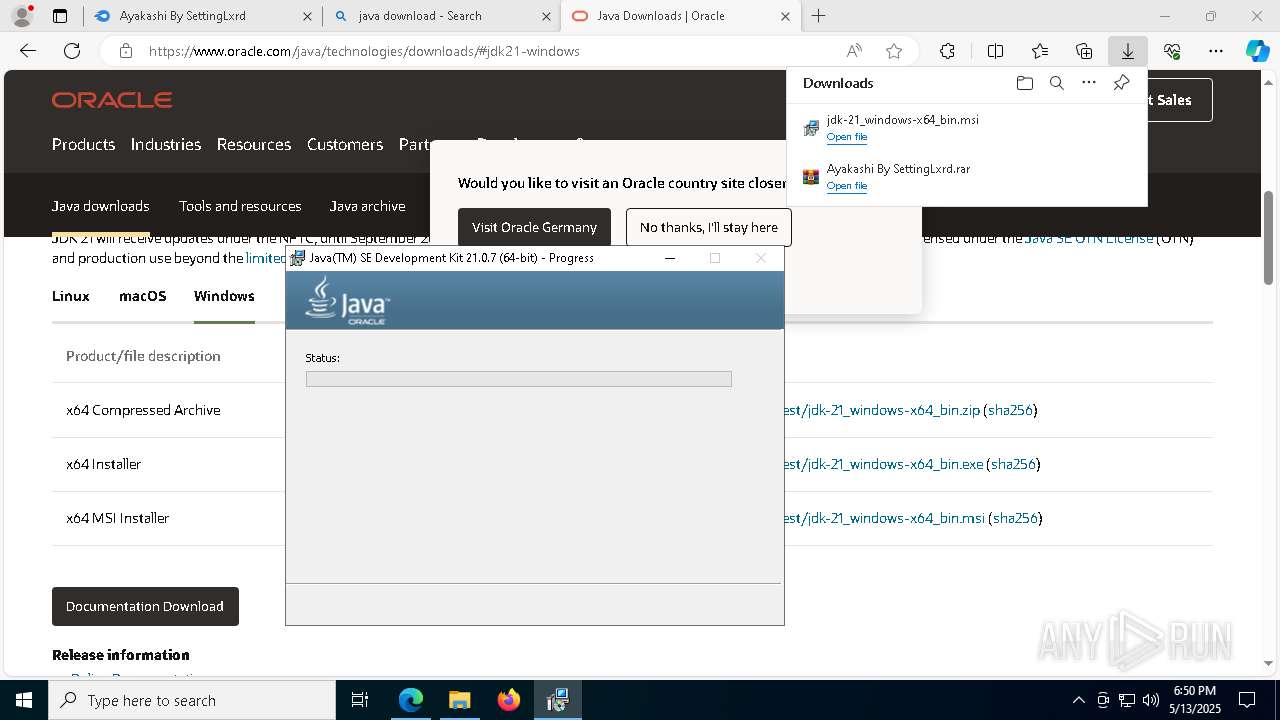Image resolution: width=1280 pixels, height=720 pixels.
Task: Download jdk-21_windows-x64_bin.msi link
Action: (x=885, y=518)
